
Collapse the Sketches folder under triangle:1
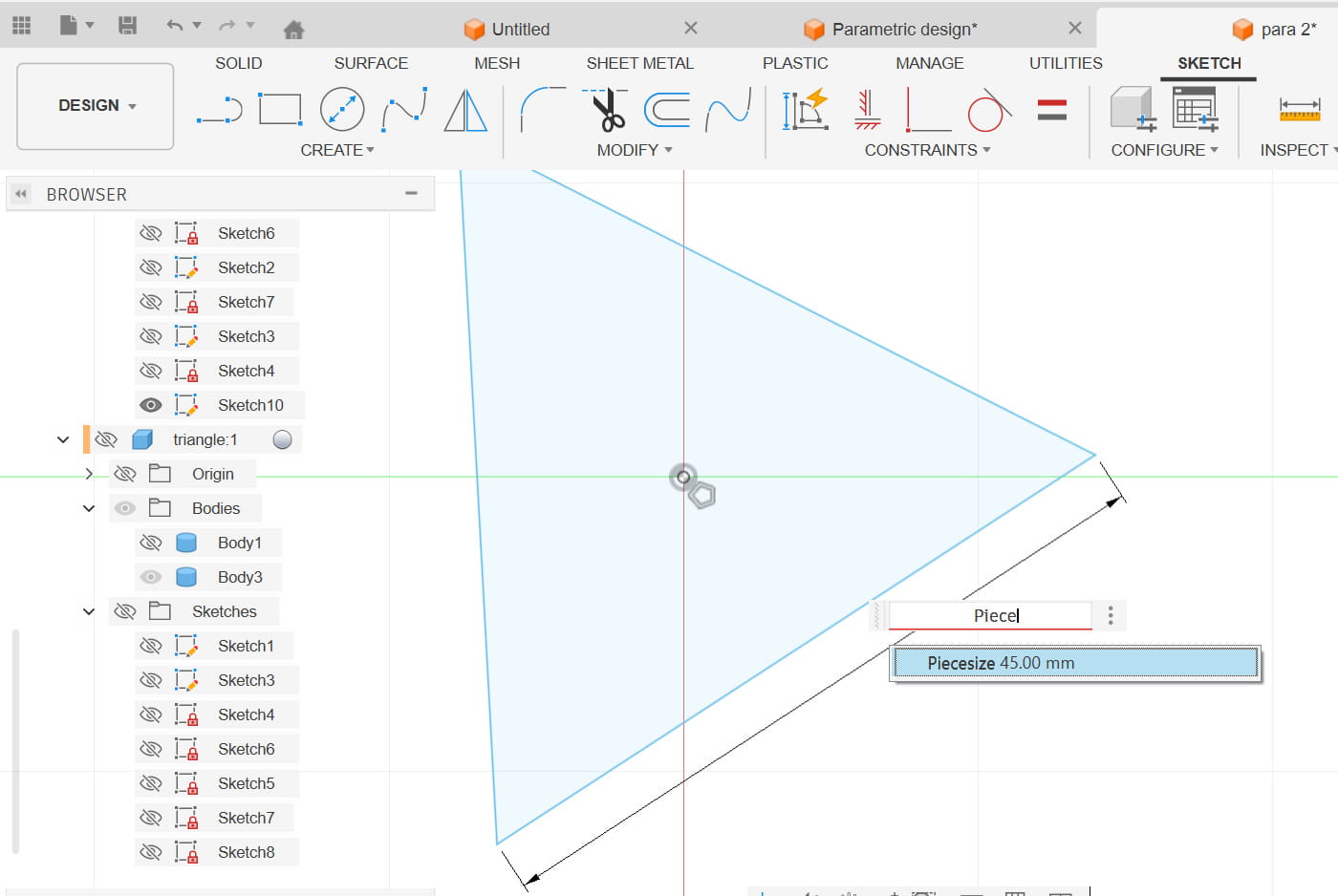[89, 611]
